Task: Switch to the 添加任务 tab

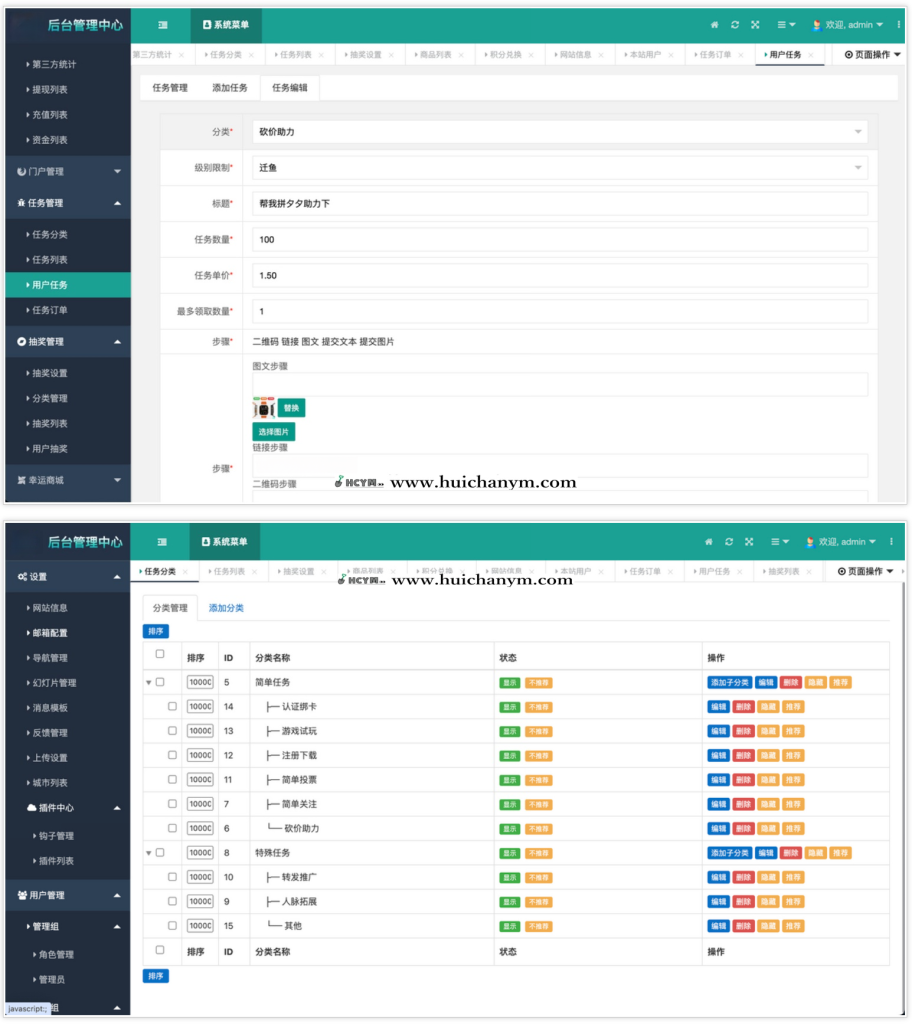Action: 230,88
